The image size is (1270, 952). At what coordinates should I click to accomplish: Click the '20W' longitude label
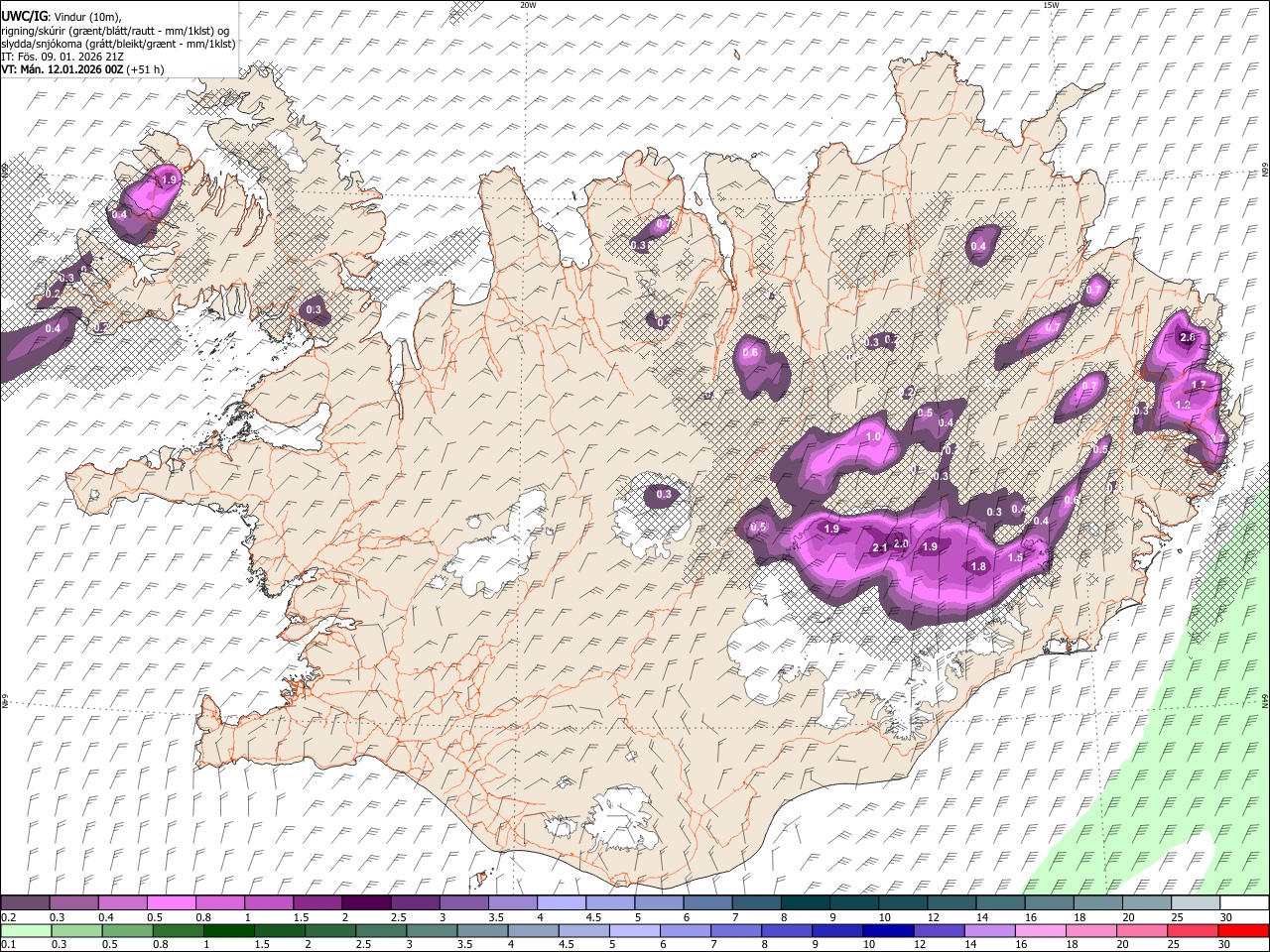[528, 5]
